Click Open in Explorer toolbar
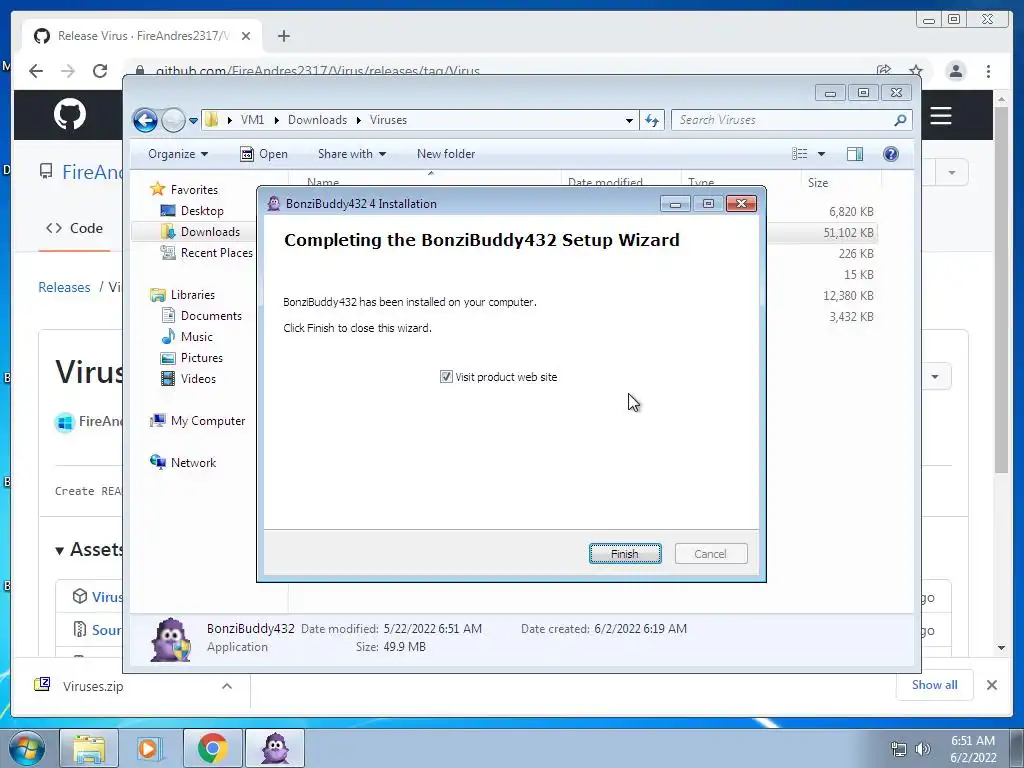This screenshot has height=768, width=1024. (264, 153)
